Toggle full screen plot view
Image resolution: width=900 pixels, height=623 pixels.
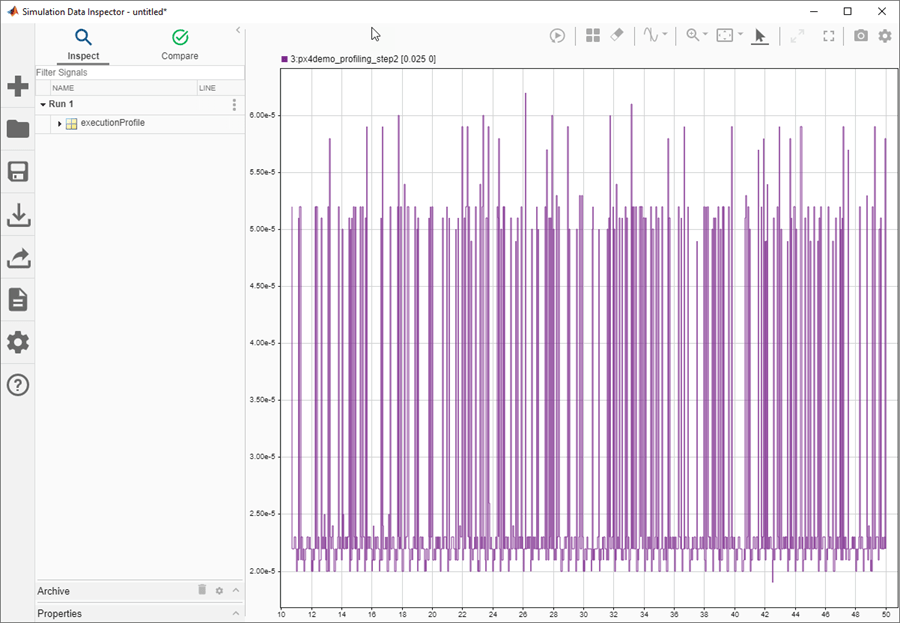829,35
